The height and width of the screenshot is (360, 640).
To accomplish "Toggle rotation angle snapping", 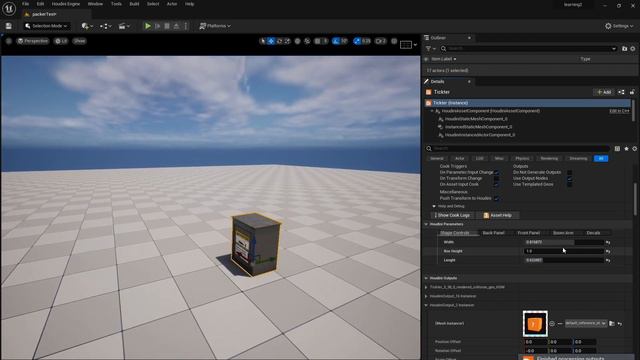I will point(336,41).
